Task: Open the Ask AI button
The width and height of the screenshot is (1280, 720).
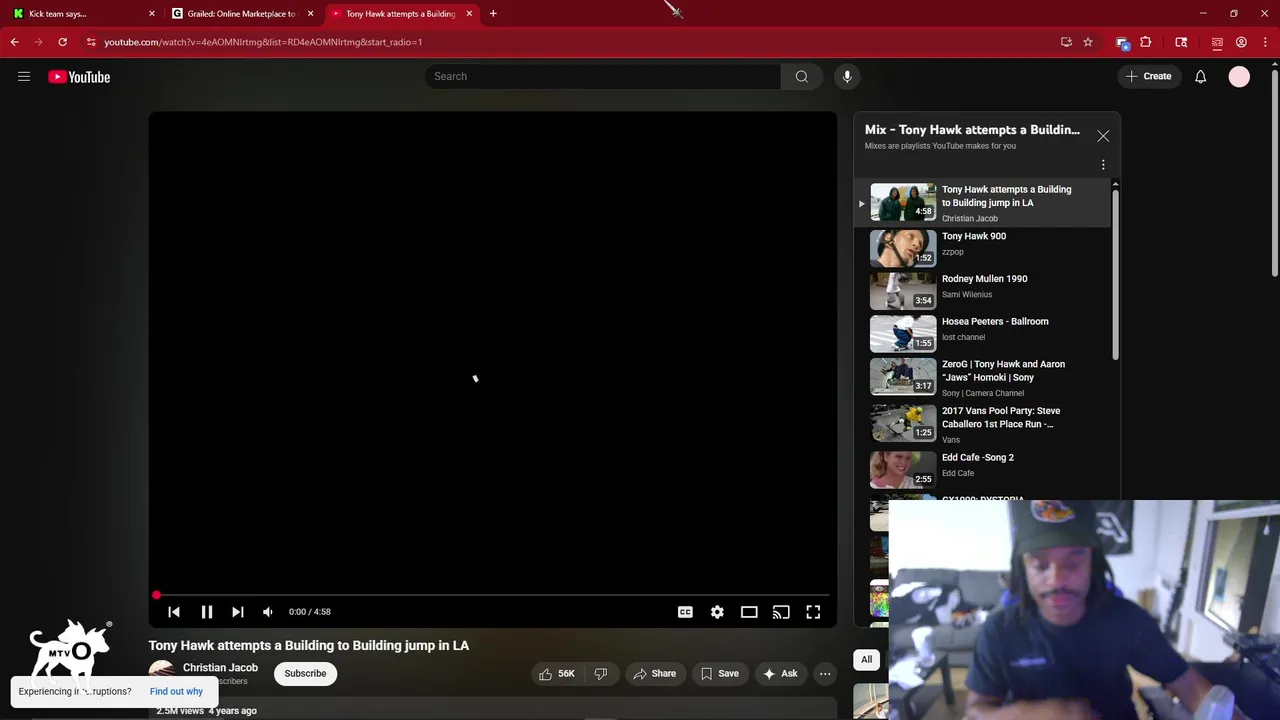Action: [780, 674]
